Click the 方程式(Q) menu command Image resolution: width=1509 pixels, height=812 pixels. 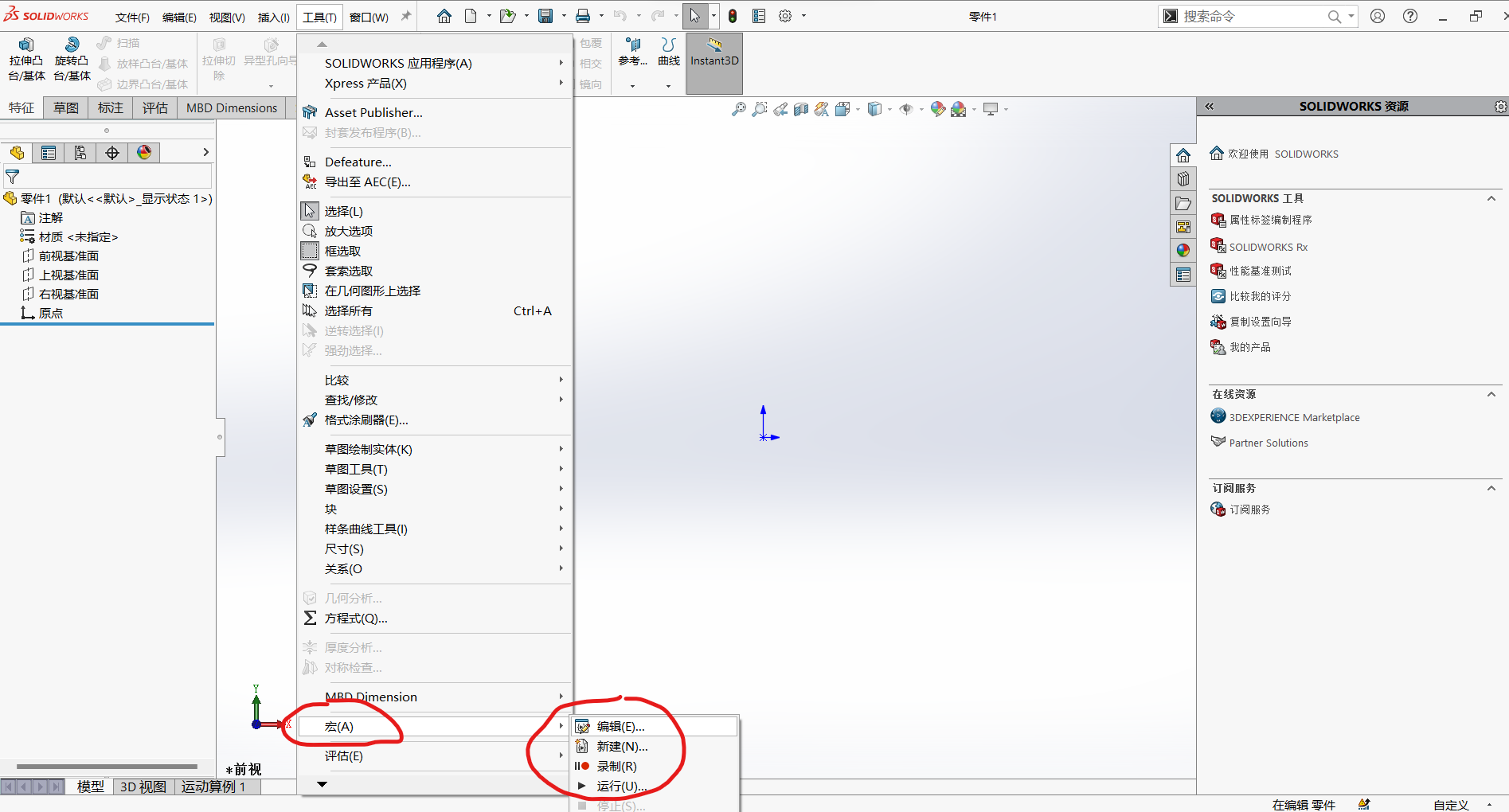pos(356,619)
